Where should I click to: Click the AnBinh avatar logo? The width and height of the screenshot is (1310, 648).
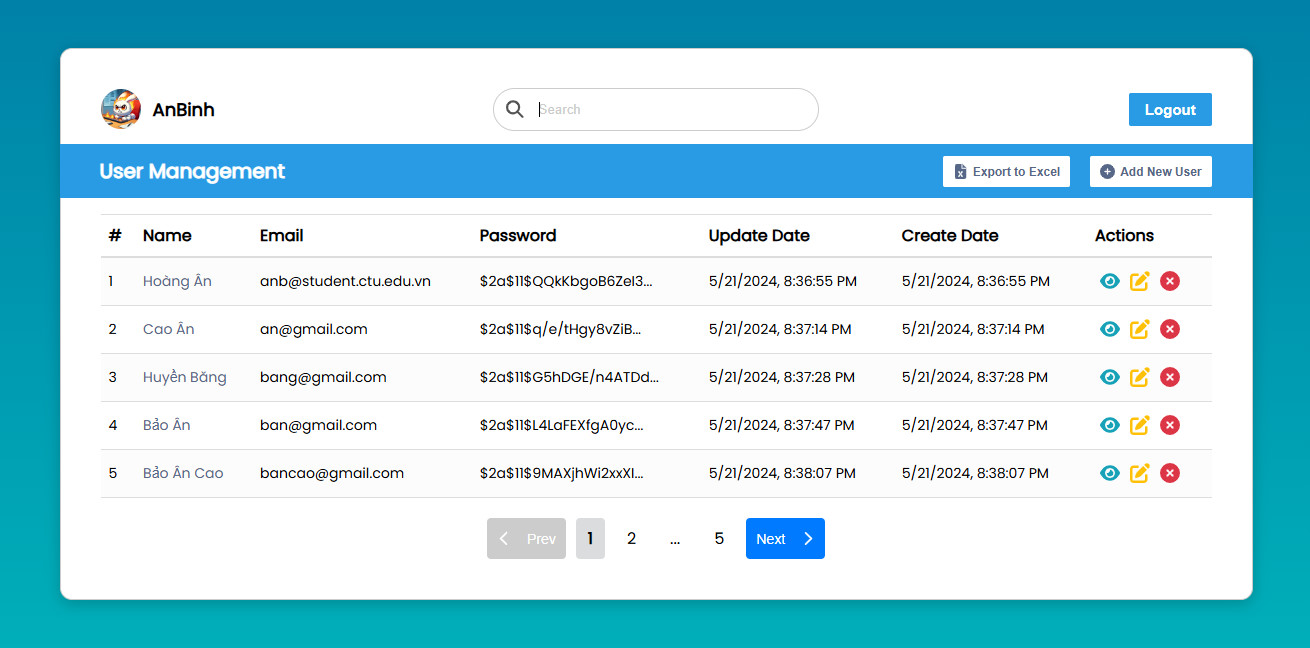(x=121, y=109)
